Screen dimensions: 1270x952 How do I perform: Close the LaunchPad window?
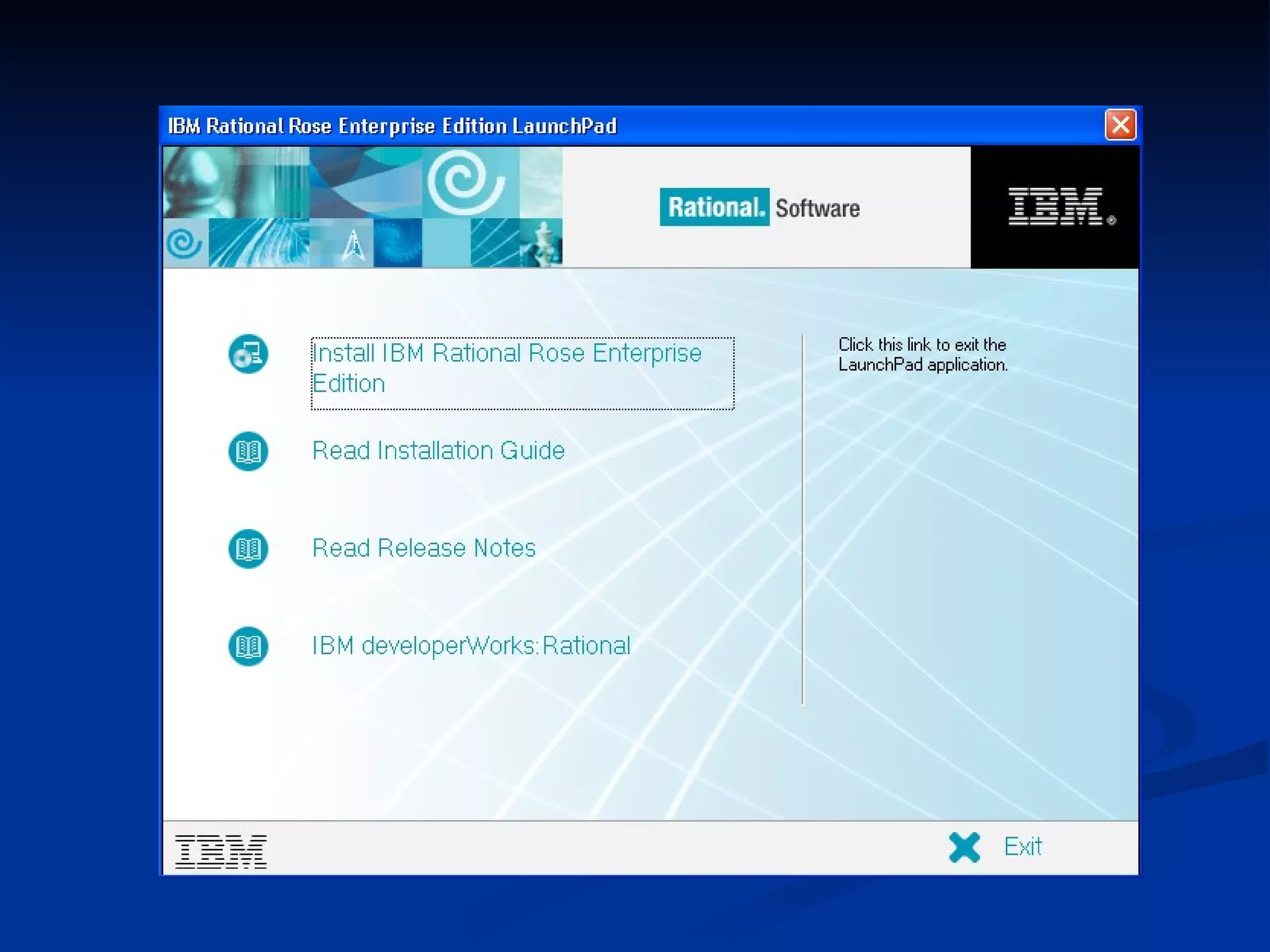(x=1120, y=125)
